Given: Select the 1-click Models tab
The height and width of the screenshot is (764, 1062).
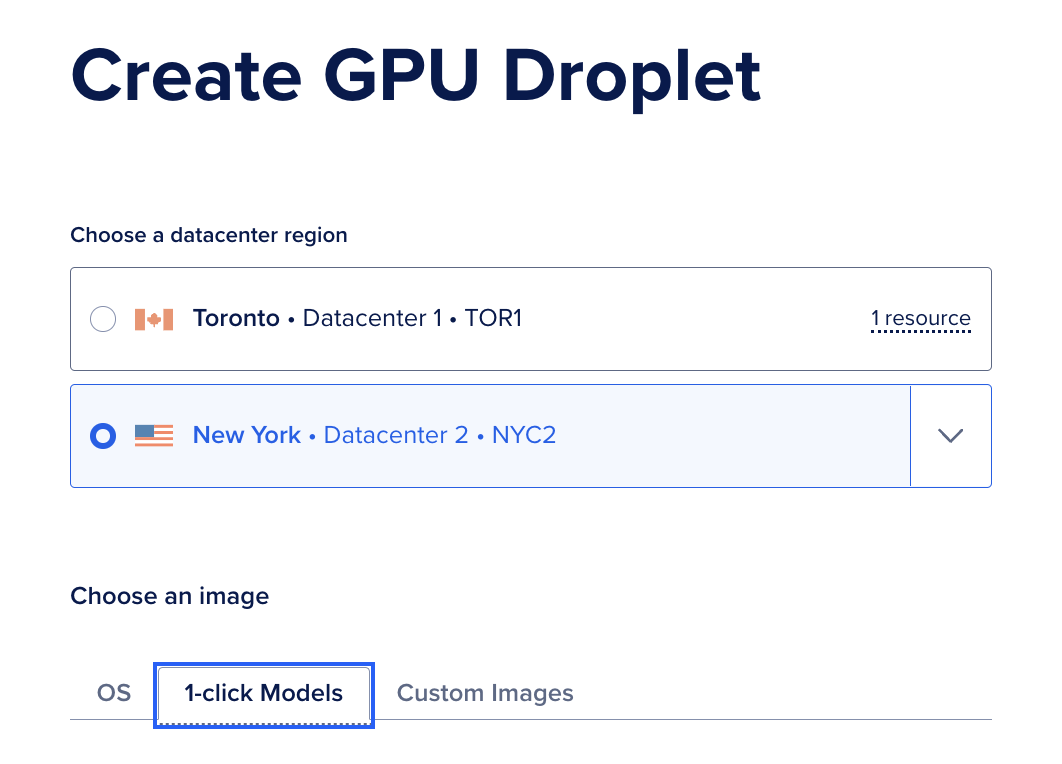Looking at the screenshot, I should (x=263, y=692).
